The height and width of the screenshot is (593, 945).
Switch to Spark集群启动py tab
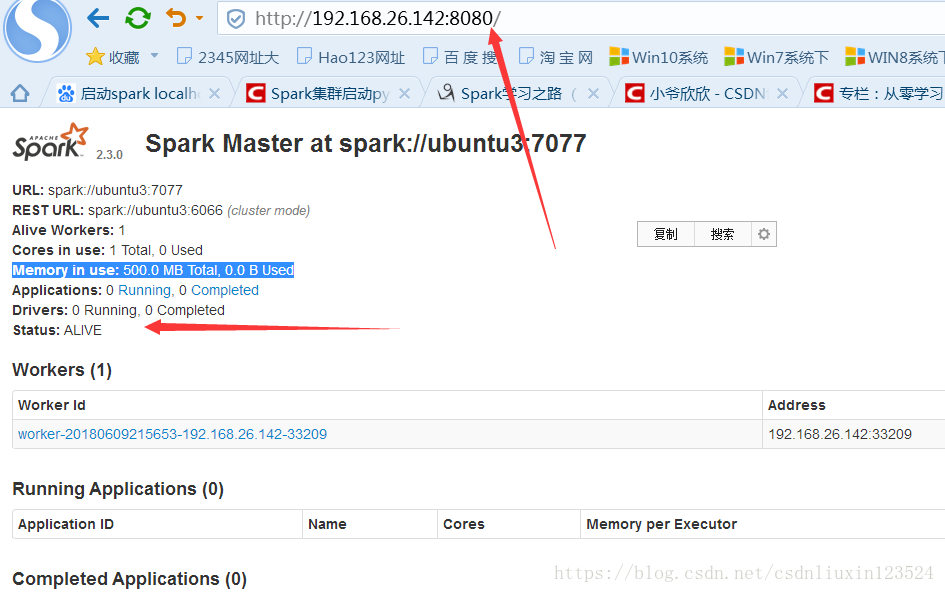(x=318, y=93)
